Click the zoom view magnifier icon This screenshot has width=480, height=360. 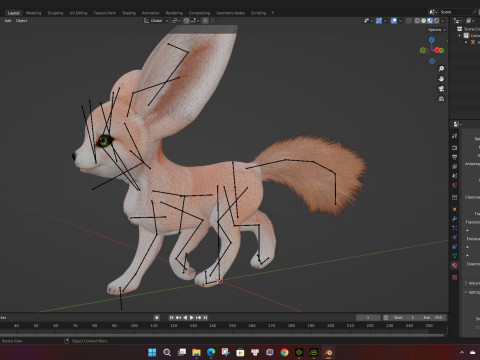point(441,69)
